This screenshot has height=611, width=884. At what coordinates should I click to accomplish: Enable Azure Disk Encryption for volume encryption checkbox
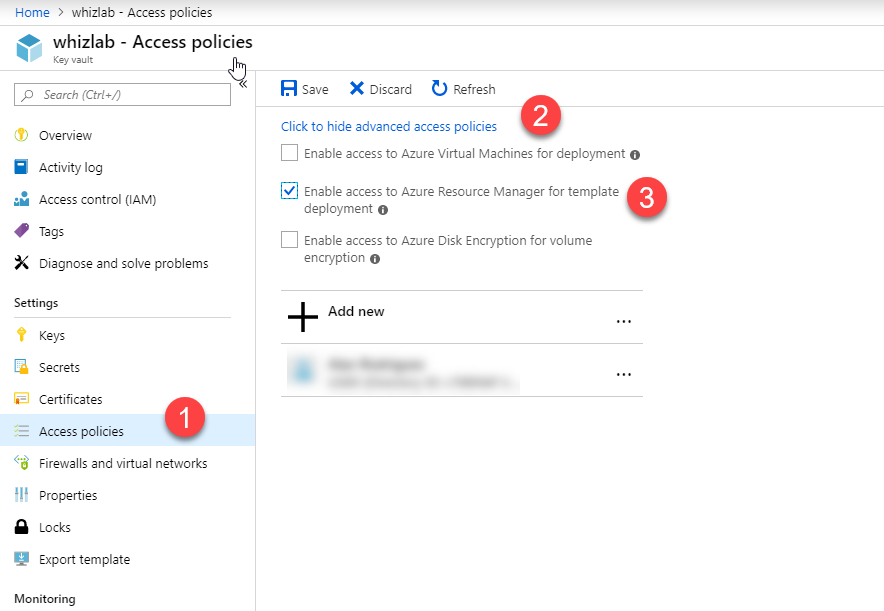point(289,240)
